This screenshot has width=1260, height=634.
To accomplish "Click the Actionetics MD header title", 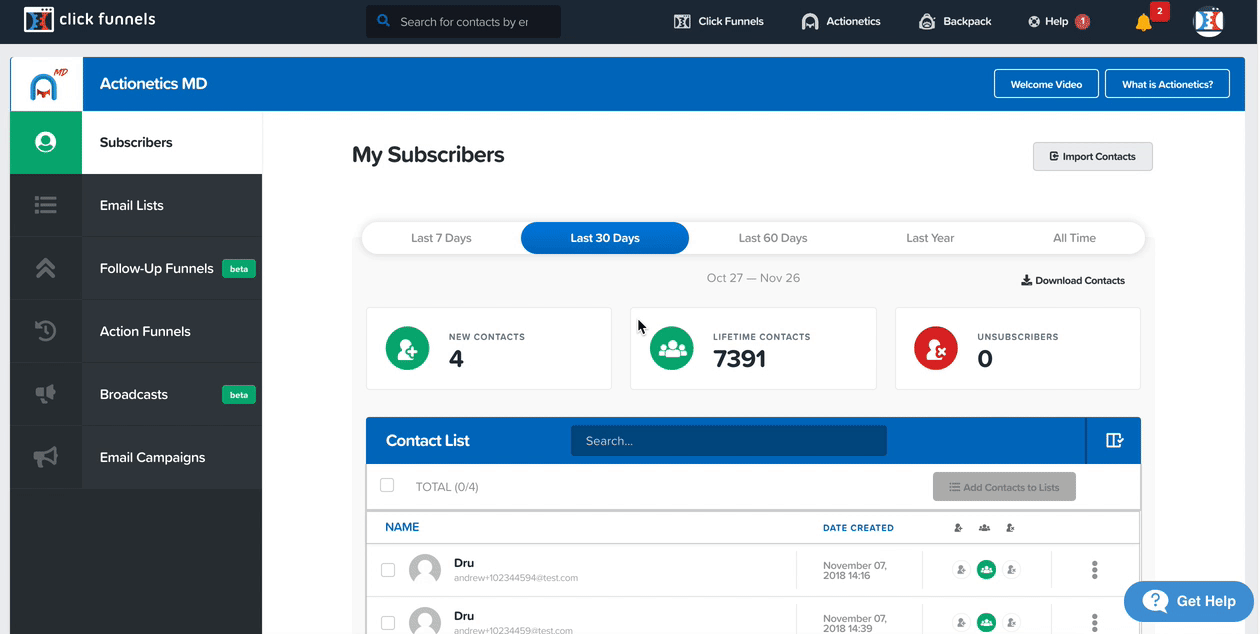I will [x=153, y=84].
